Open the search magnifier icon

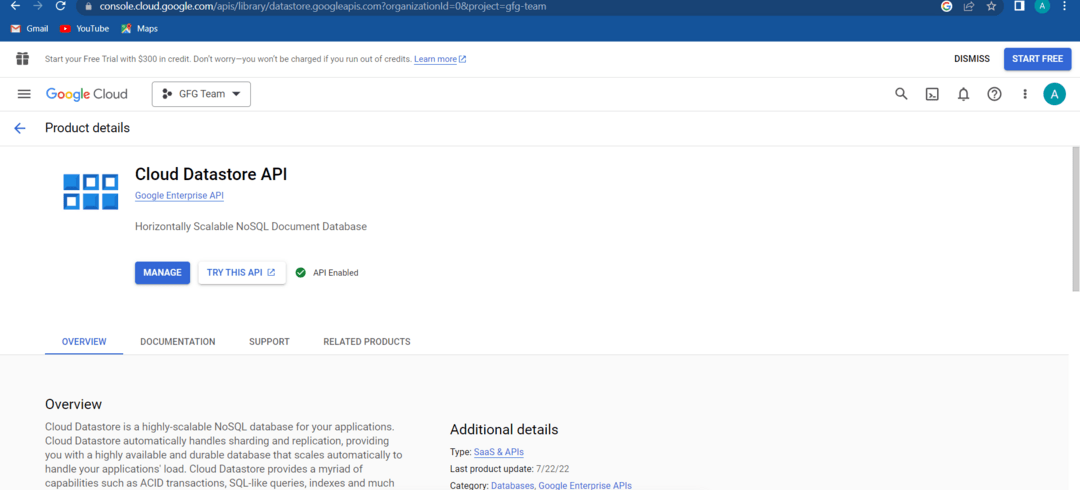click(901, 94)
